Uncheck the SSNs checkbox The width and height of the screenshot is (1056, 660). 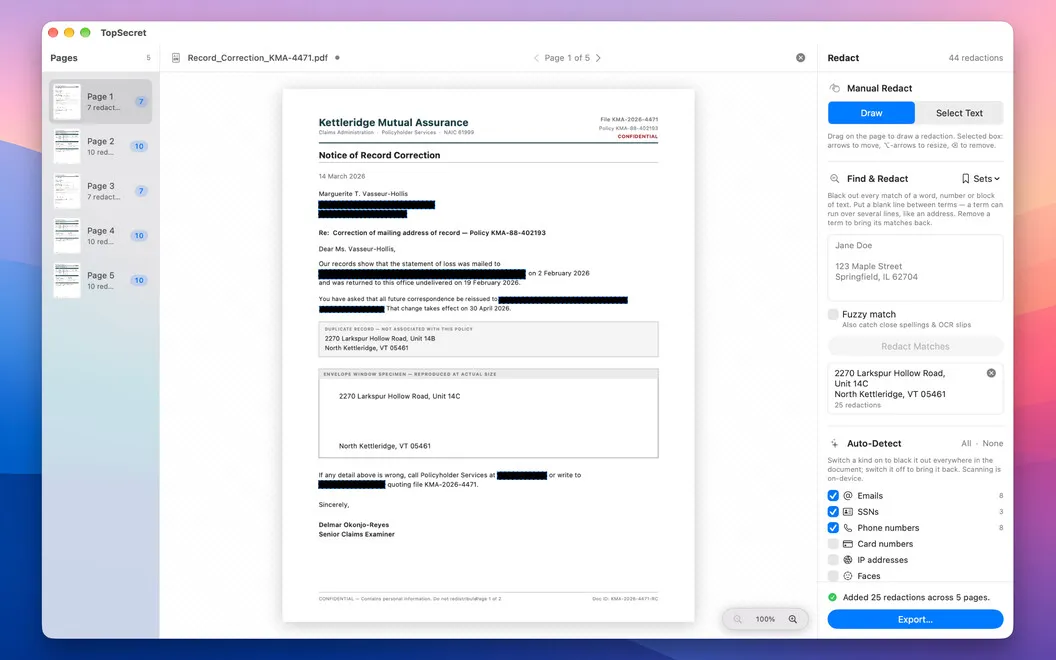pos(833,512)
